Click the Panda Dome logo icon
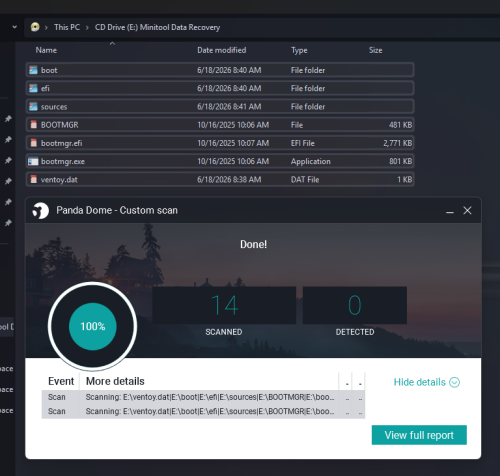Screen dimensions: 500x476 40,211
